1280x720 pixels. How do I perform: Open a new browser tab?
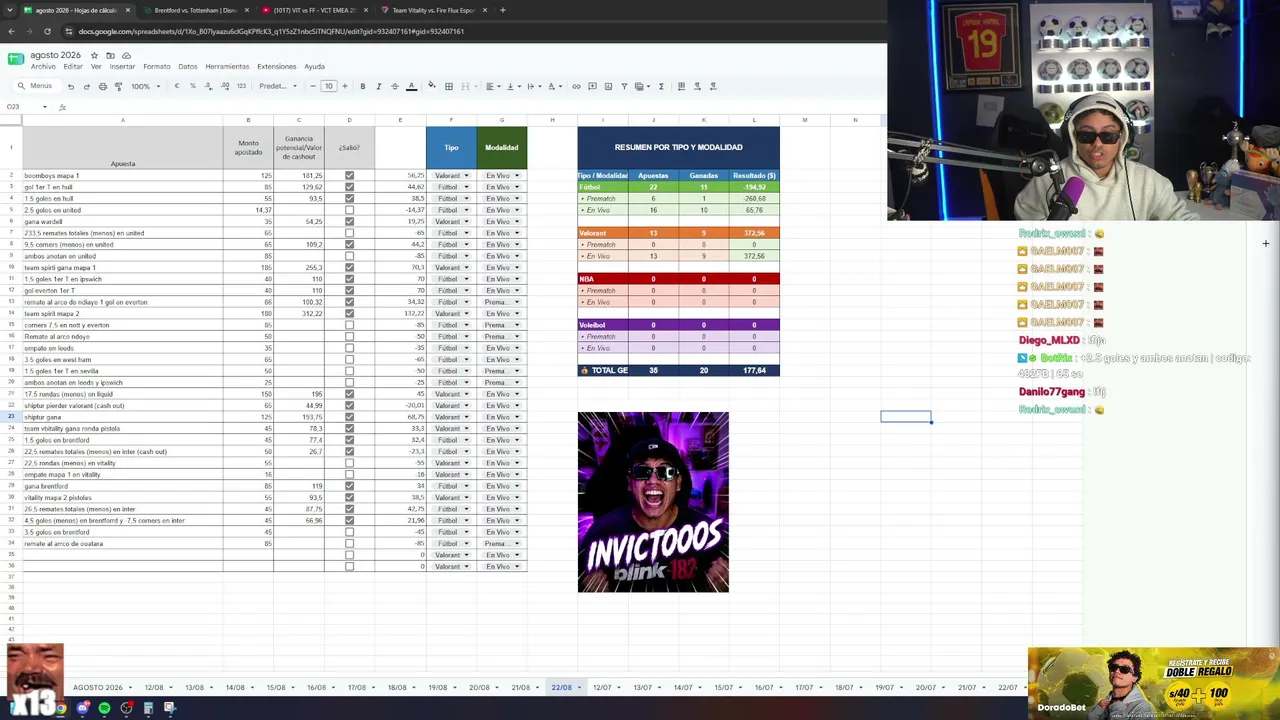(502, 10)
